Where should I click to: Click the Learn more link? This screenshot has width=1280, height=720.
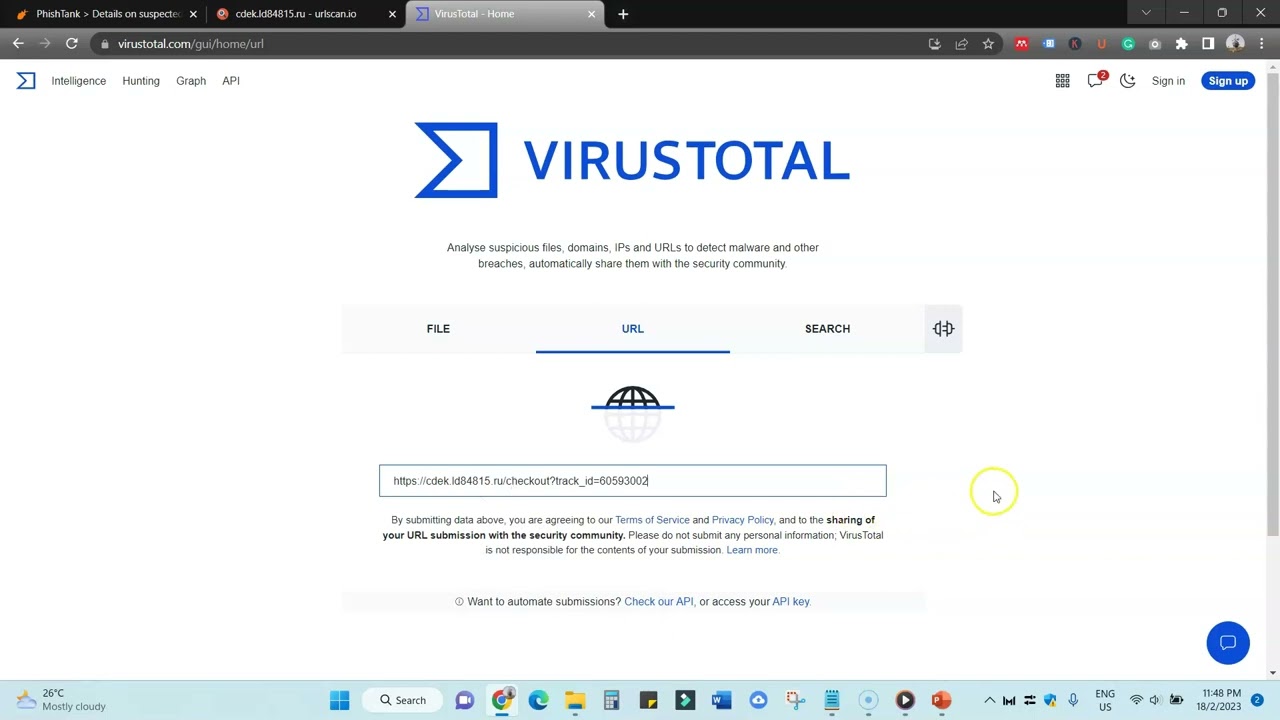click(752, 550)
